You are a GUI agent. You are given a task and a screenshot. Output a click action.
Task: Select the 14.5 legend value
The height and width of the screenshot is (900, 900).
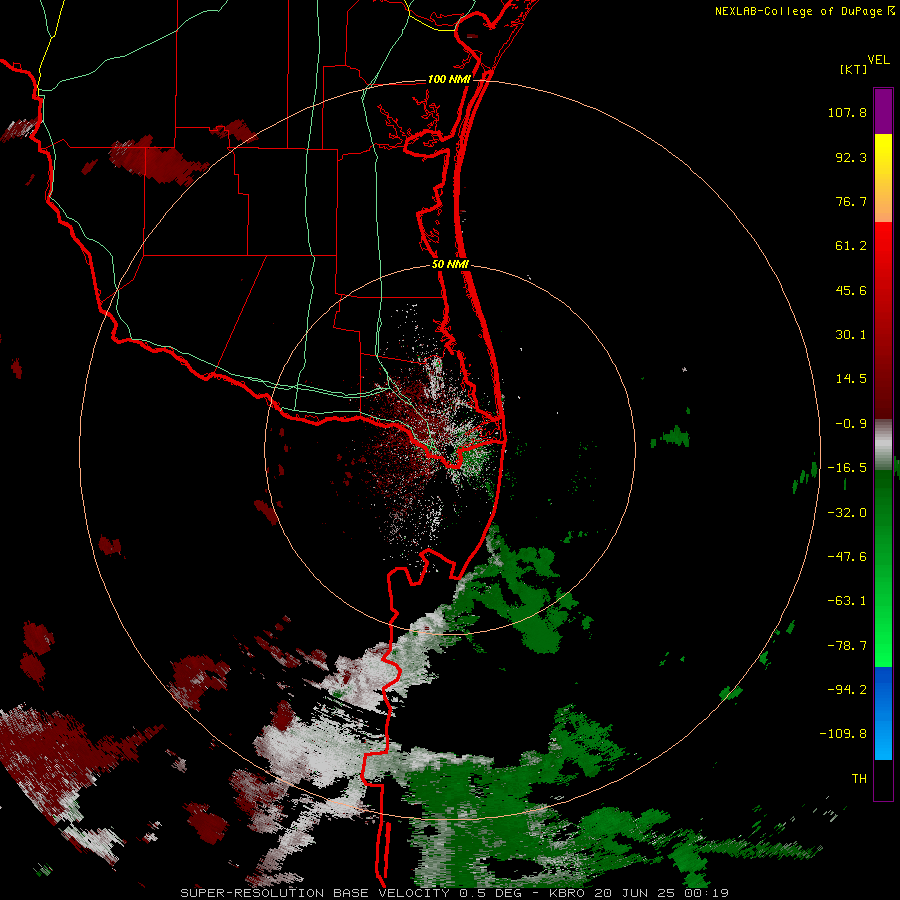click(851, 379)
